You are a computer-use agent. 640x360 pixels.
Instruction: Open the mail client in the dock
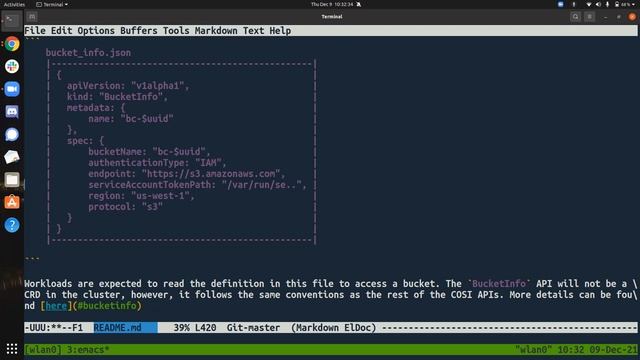tap(12, 157)
